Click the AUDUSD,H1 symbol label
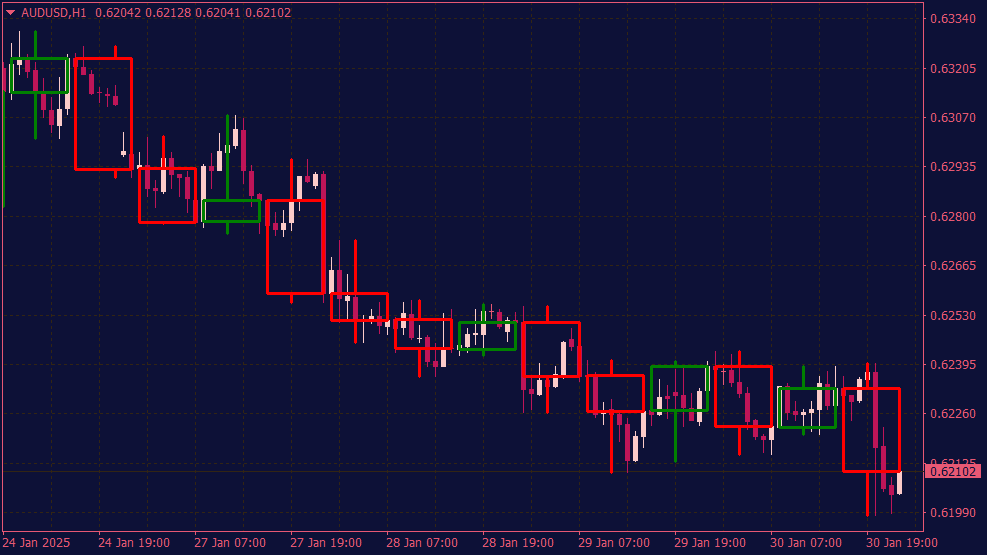987x555 pixels. [x=54, y=13]
